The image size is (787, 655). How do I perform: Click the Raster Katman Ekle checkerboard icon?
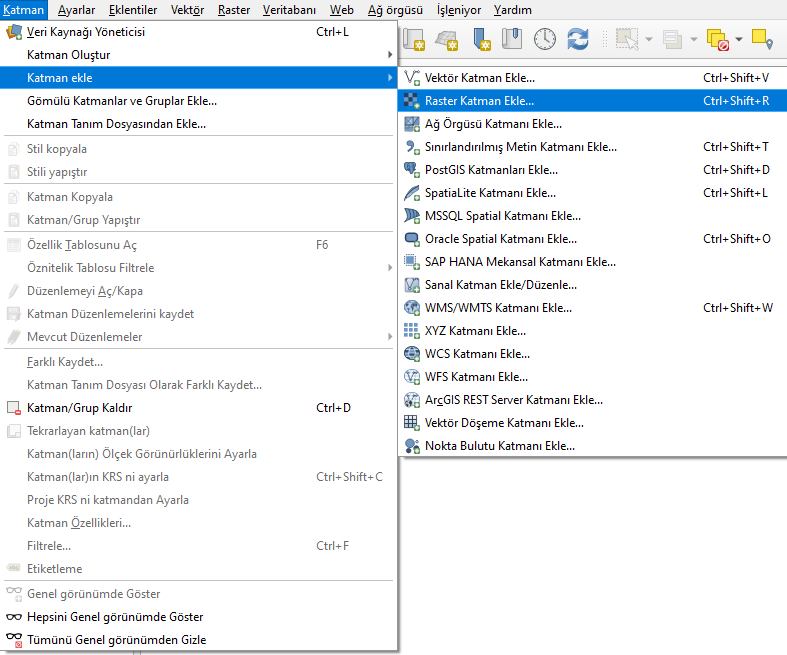click(x=412, y=101)
